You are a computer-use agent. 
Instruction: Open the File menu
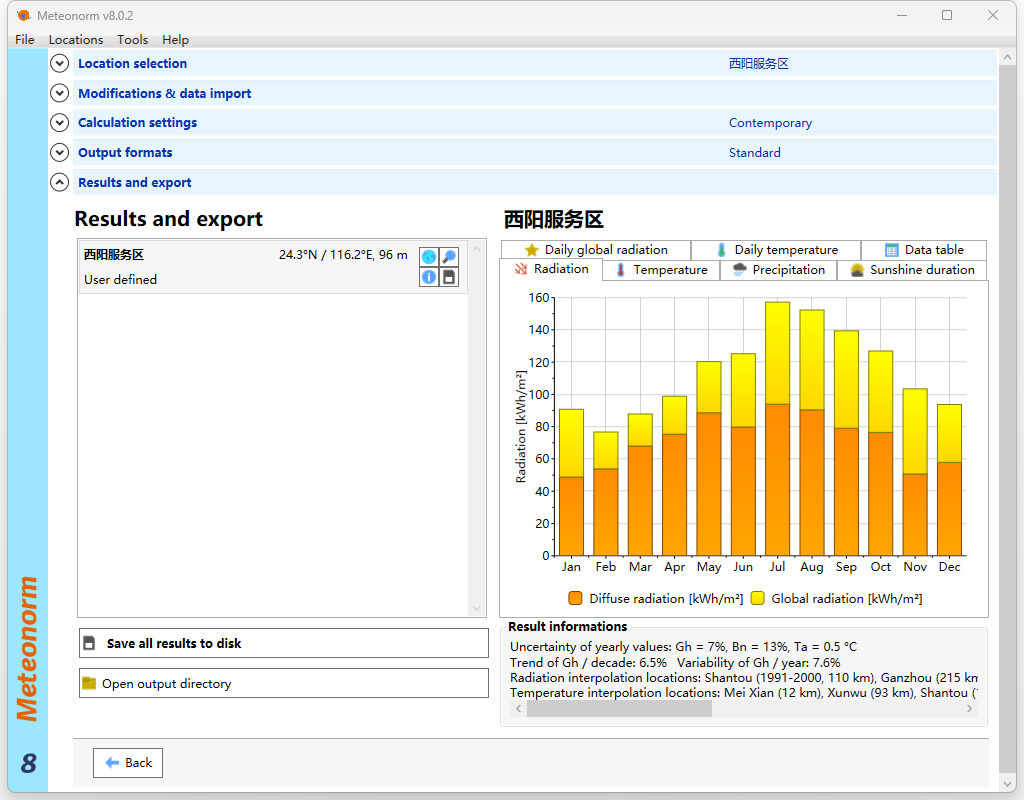pyautogui.click(x=25, y=40)
